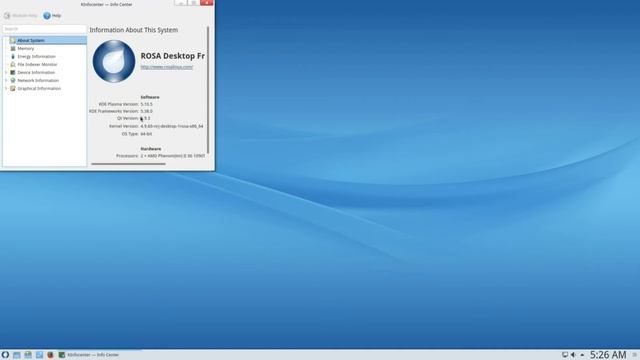Viewport: 640px width, 360px height.
Task: Open Energy Information module
Action: [36, 56]
